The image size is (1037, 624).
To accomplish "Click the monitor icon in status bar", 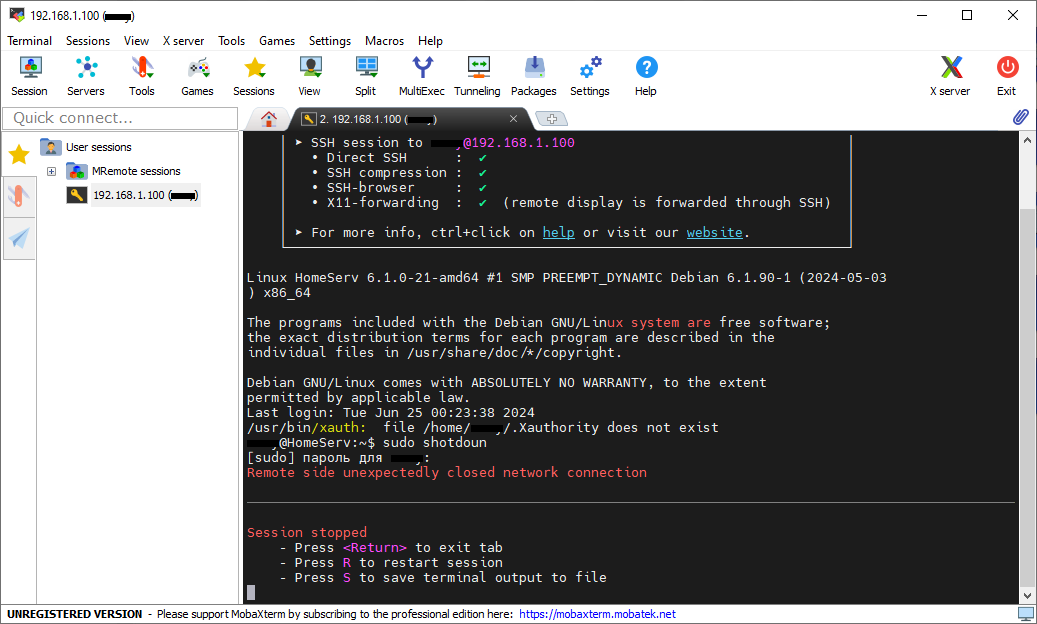I will (1026, 614).
